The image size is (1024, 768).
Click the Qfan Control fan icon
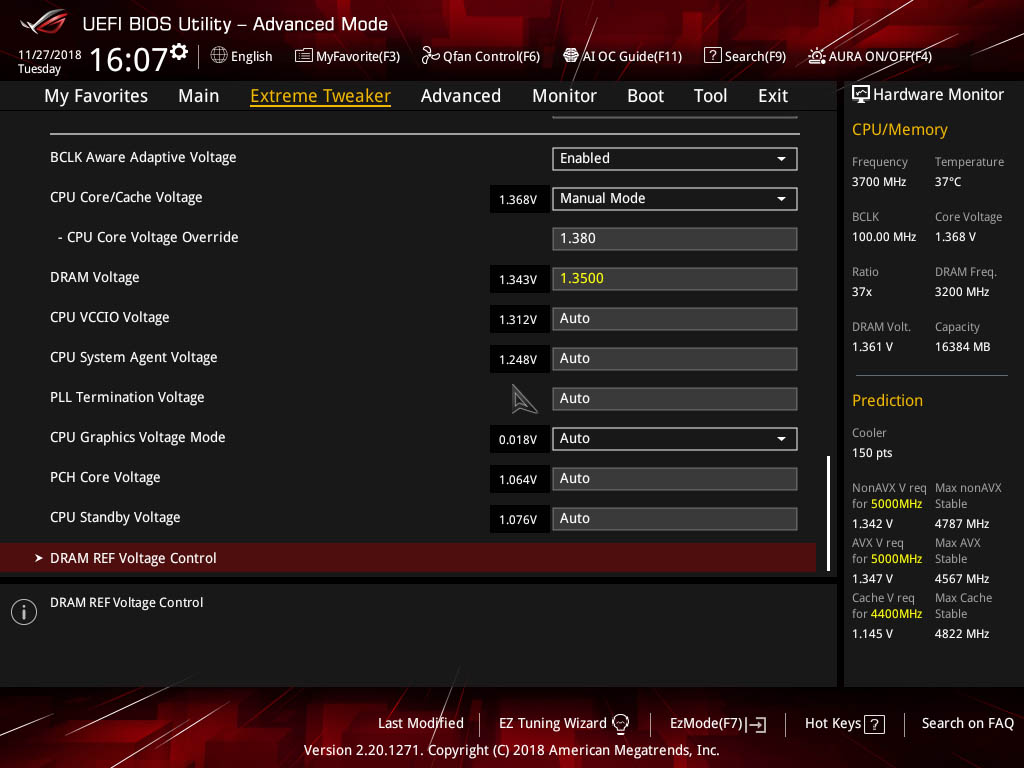click(x=430, y=56)
